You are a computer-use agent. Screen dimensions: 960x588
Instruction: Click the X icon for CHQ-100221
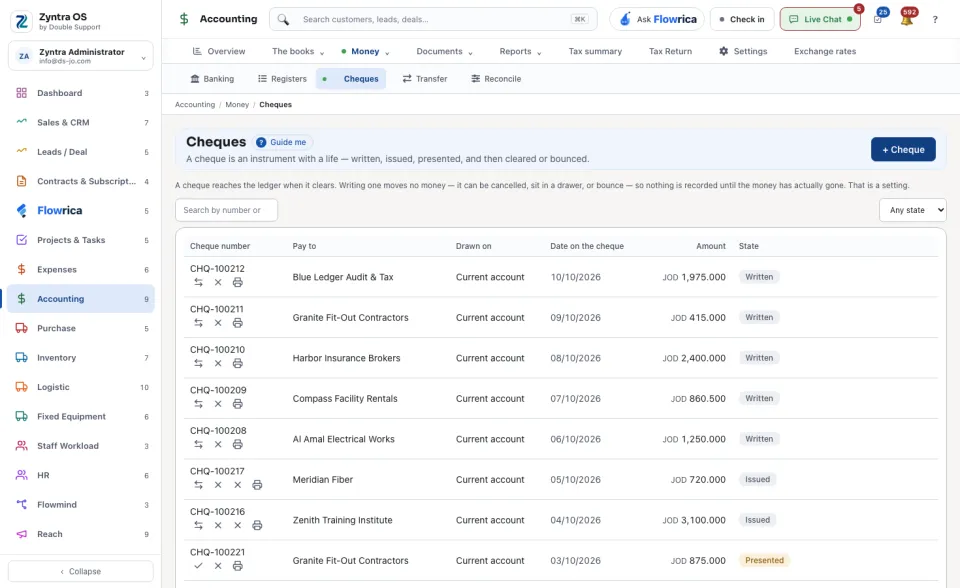[x=218, y=565]
